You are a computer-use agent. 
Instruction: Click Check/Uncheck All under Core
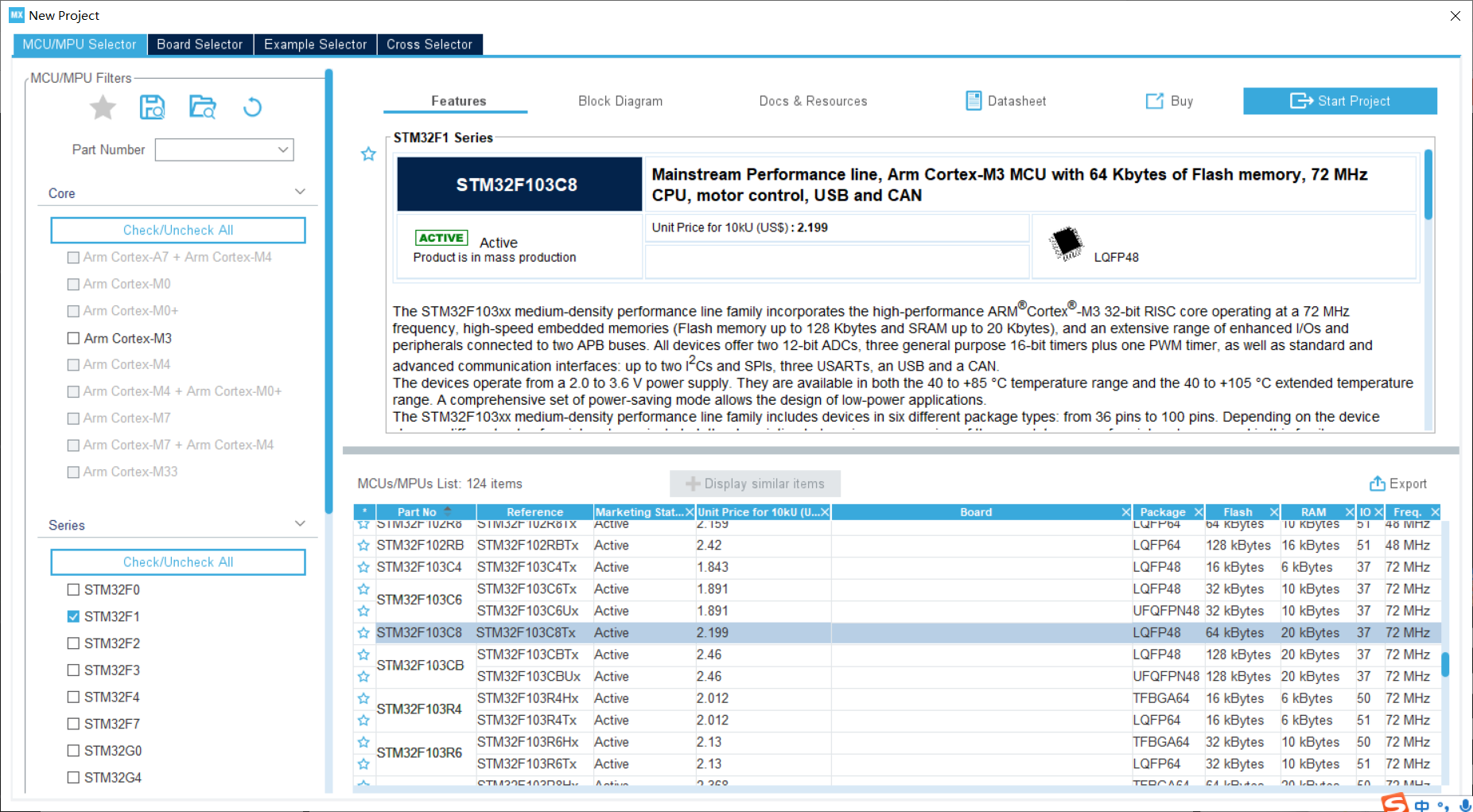pos(178,230)
